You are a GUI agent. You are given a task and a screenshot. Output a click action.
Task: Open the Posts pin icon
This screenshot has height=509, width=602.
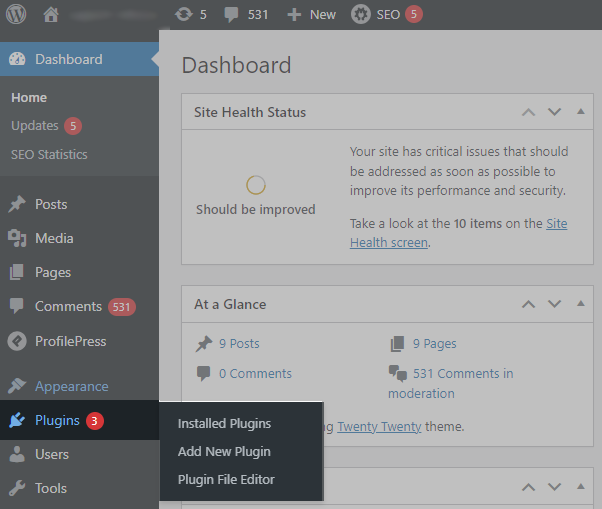17,204
